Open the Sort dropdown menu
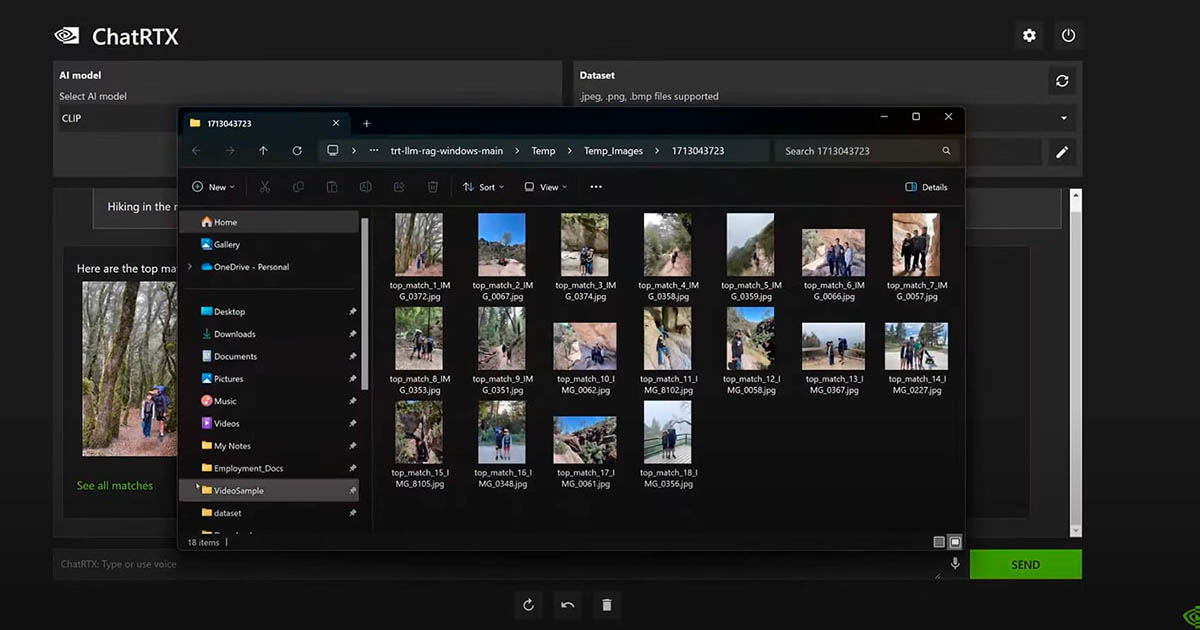The height and width of the screenshot is (630, 1200). [x=482, y=187]
